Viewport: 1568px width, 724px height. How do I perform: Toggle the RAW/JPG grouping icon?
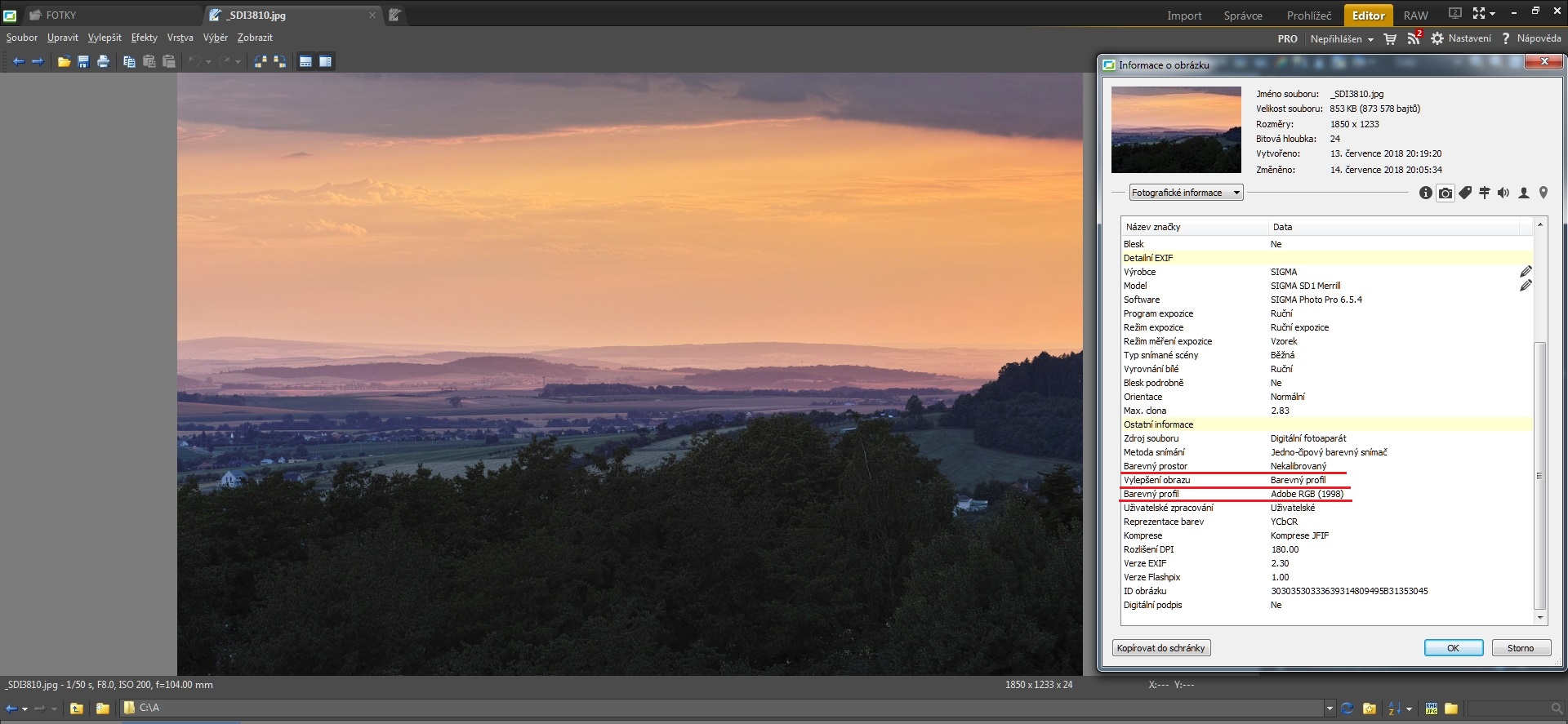(1431, 708)
